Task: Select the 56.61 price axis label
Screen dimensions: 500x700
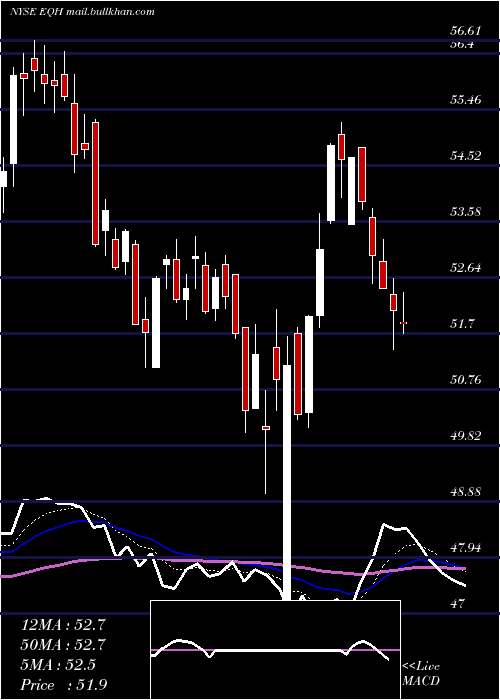Action: (x=465, y=31)
